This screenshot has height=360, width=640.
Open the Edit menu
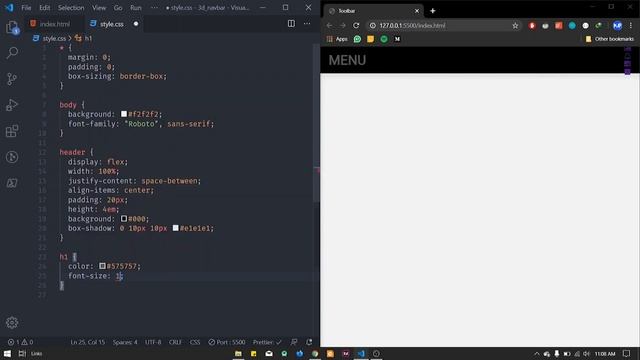(44, 7)
